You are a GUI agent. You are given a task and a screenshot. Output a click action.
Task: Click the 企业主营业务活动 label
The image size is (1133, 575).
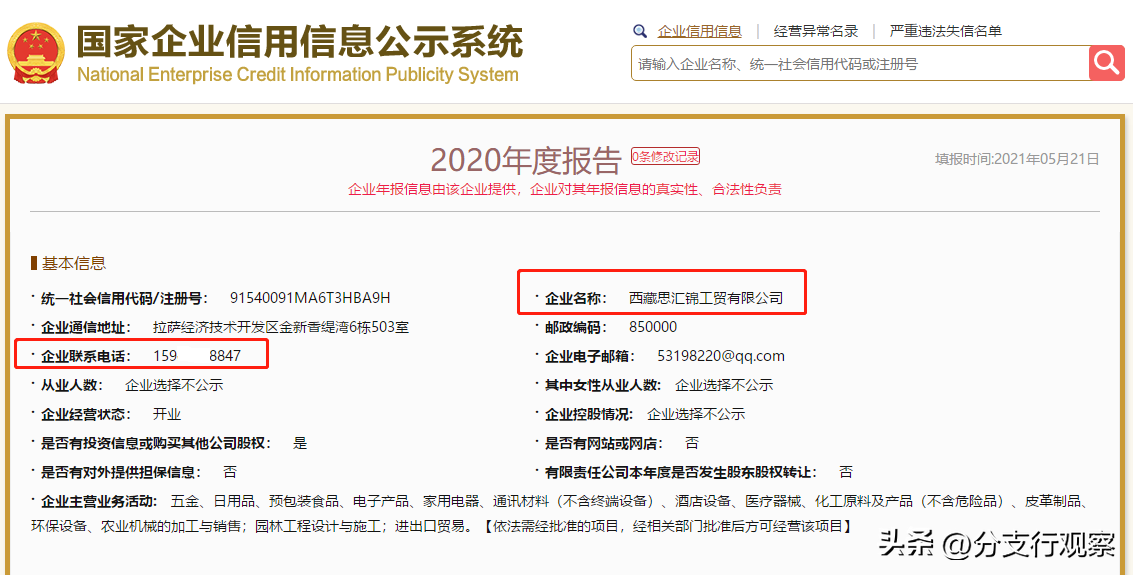[x=98, y=501]
